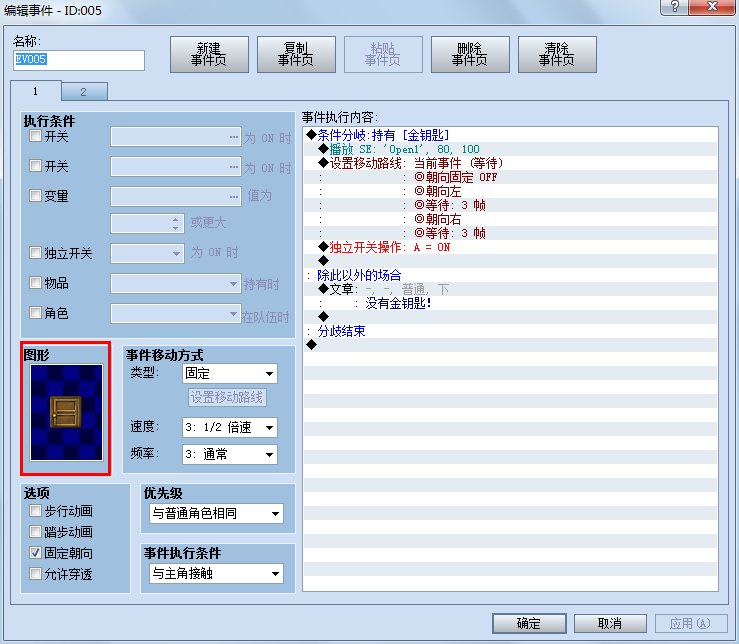Select the first 等待: 3 帧 line after 朝向左
This screenshot has height=644, width=739.
[510, 205]
